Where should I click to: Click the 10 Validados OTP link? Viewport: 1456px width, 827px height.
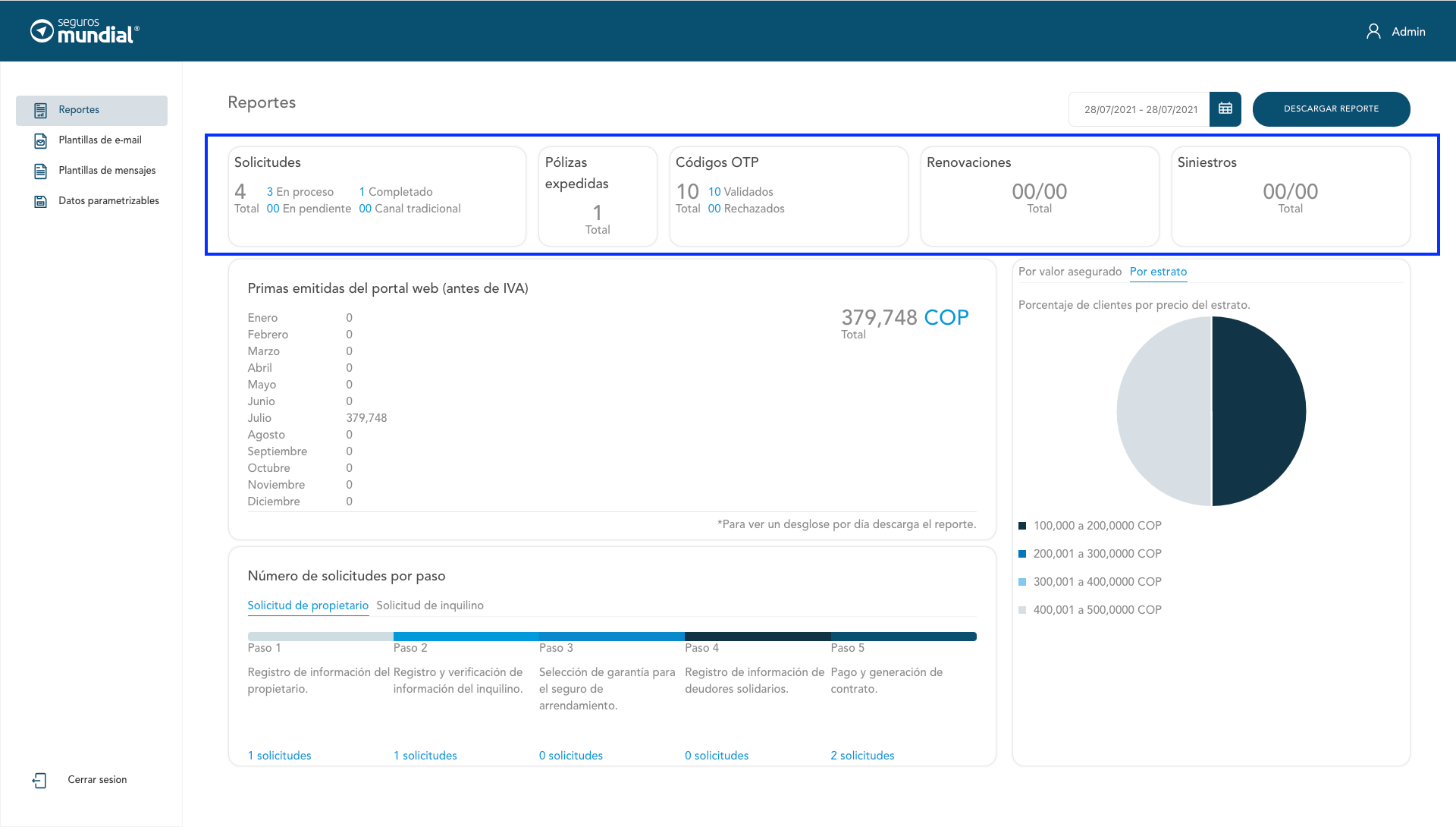[740, 192]
